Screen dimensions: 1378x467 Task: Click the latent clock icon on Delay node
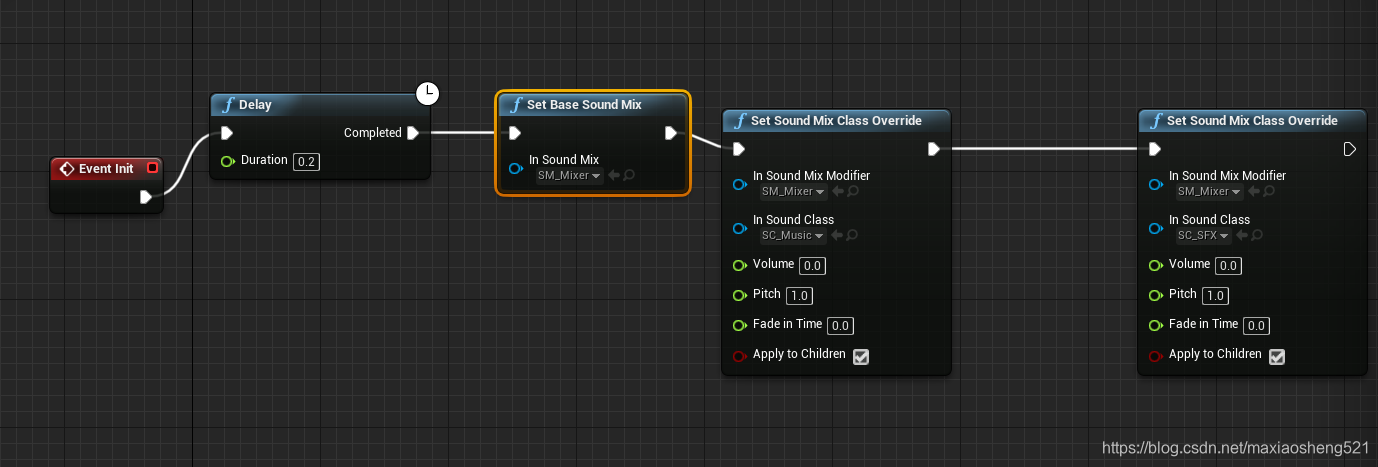pyautogui.click(x=427, y=94)
